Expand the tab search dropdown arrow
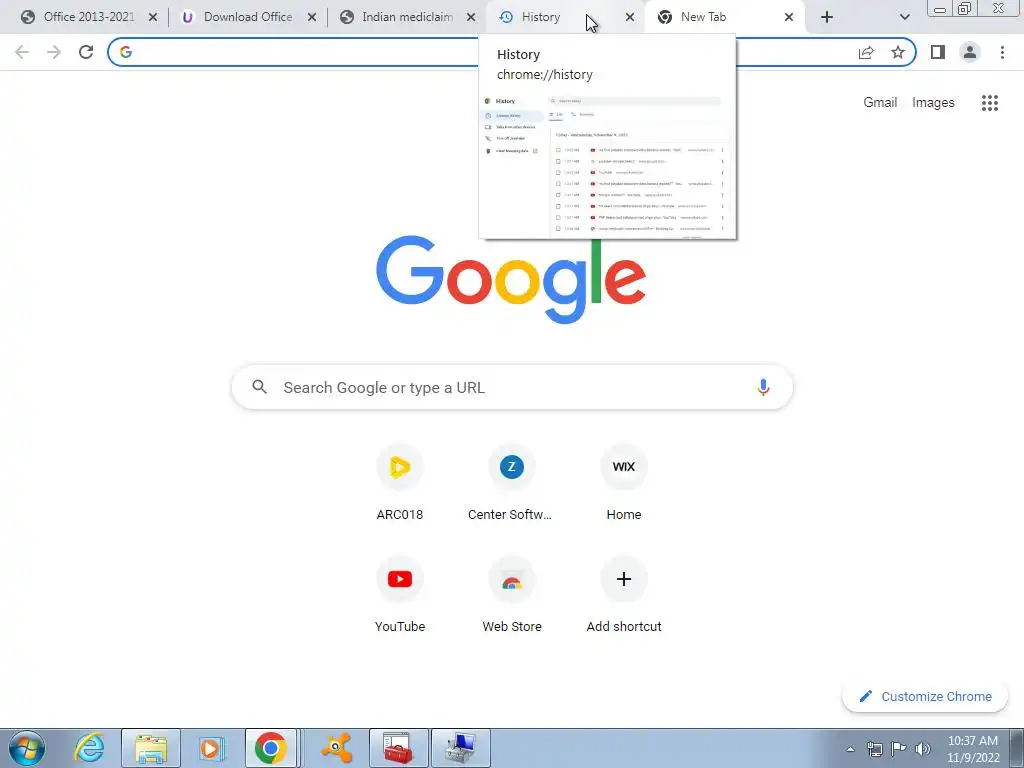This screenshot has width=1024, height=768. coord(904,17)
